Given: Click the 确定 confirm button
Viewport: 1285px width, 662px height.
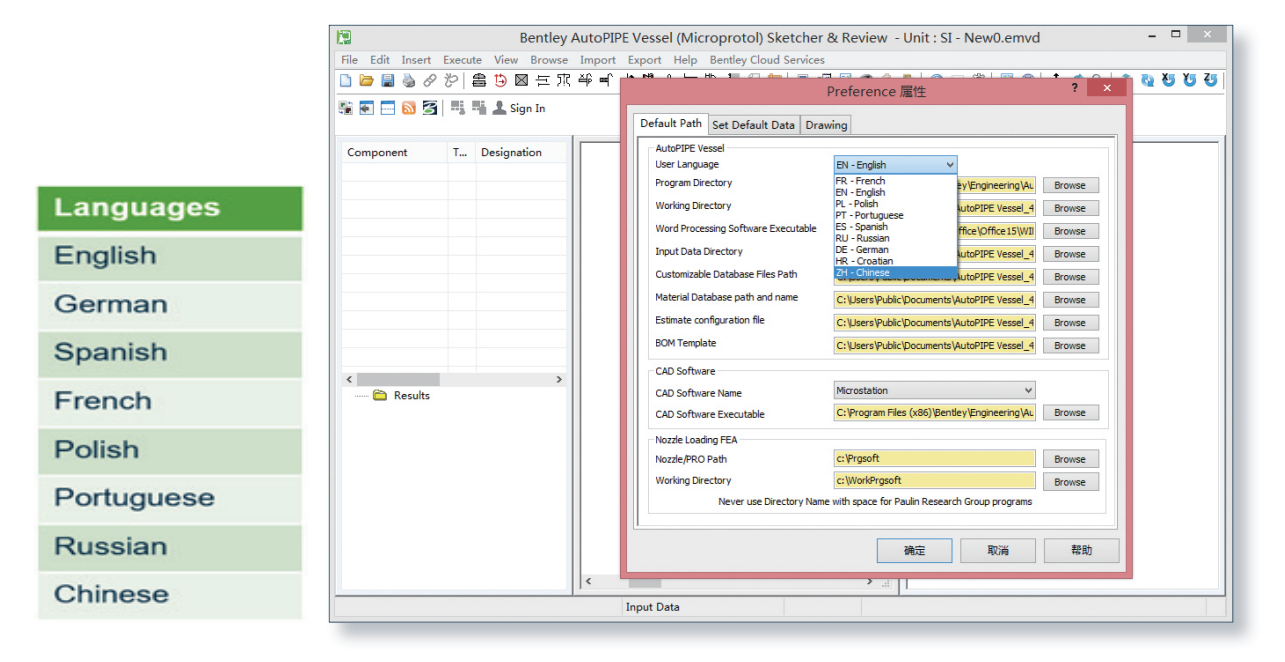Looking at the screenshot, I should pyautogui.click(x=914, y=550).
